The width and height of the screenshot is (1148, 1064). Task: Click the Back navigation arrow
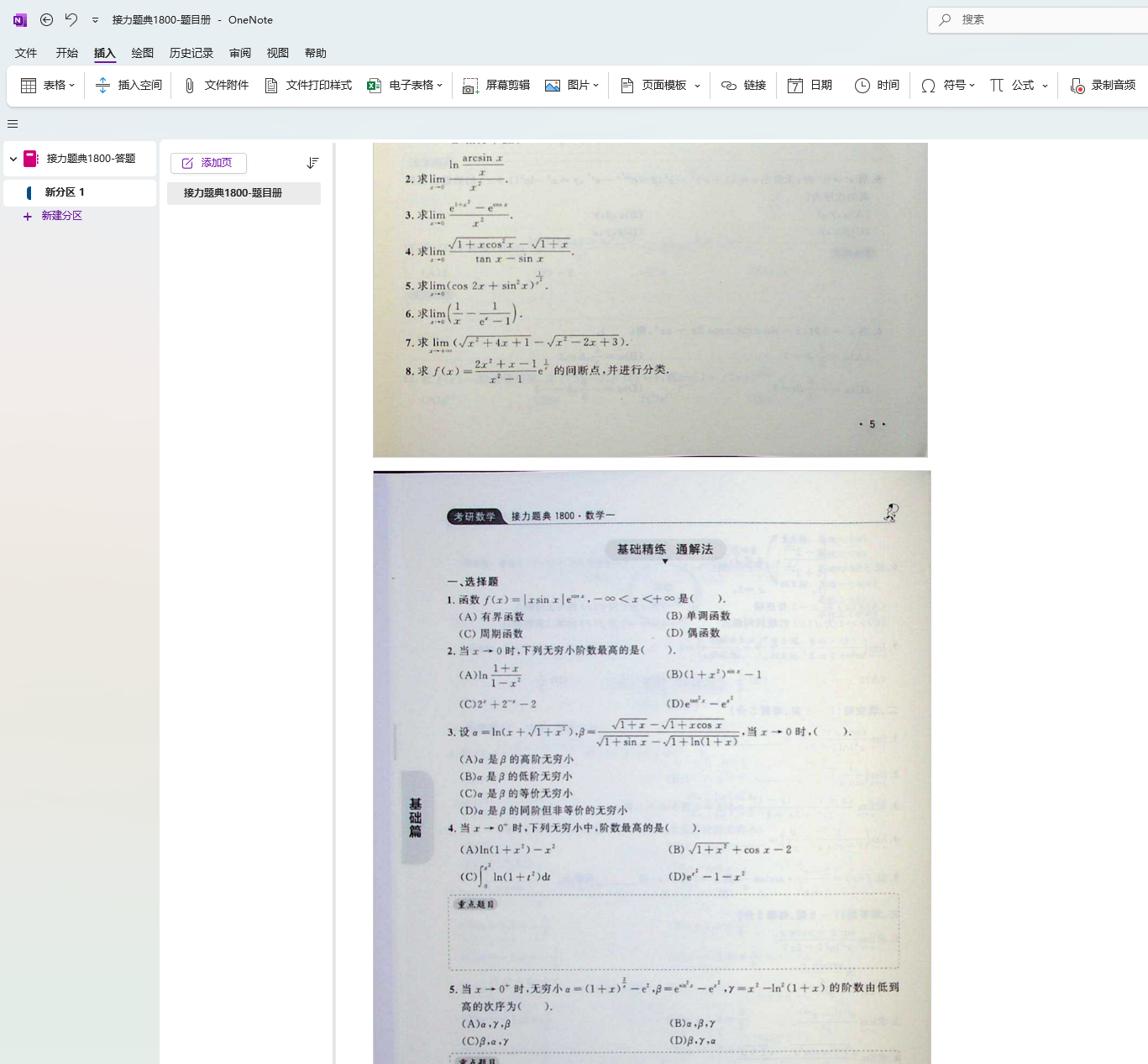[x=46, y=19]
